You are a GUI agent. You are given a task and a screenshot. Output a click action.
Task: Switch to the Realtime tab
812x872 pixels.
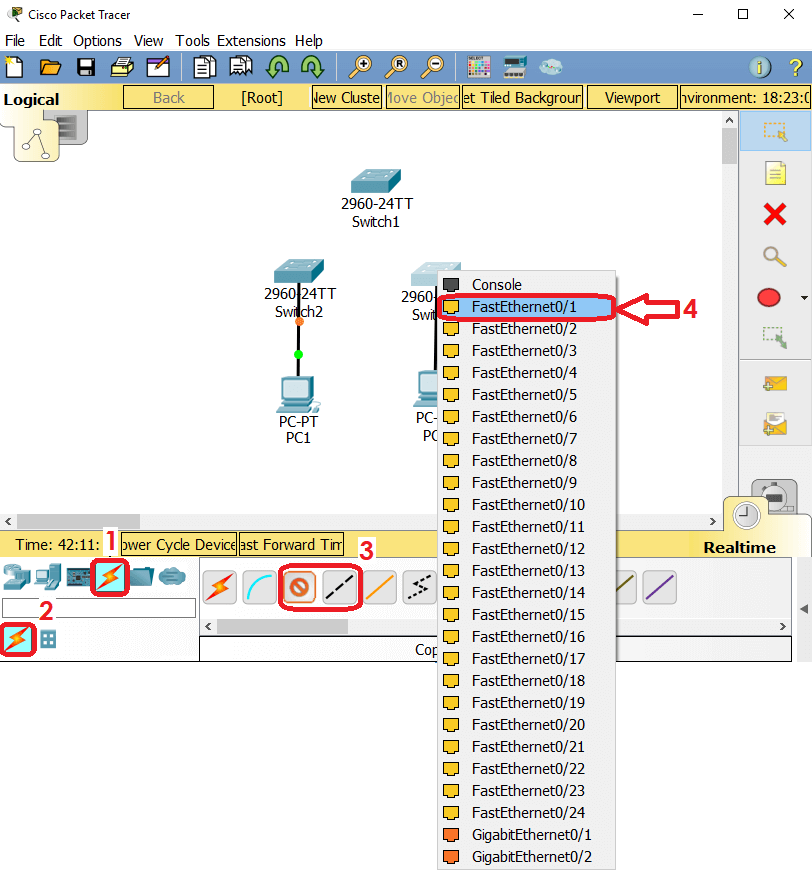[739, 547]
